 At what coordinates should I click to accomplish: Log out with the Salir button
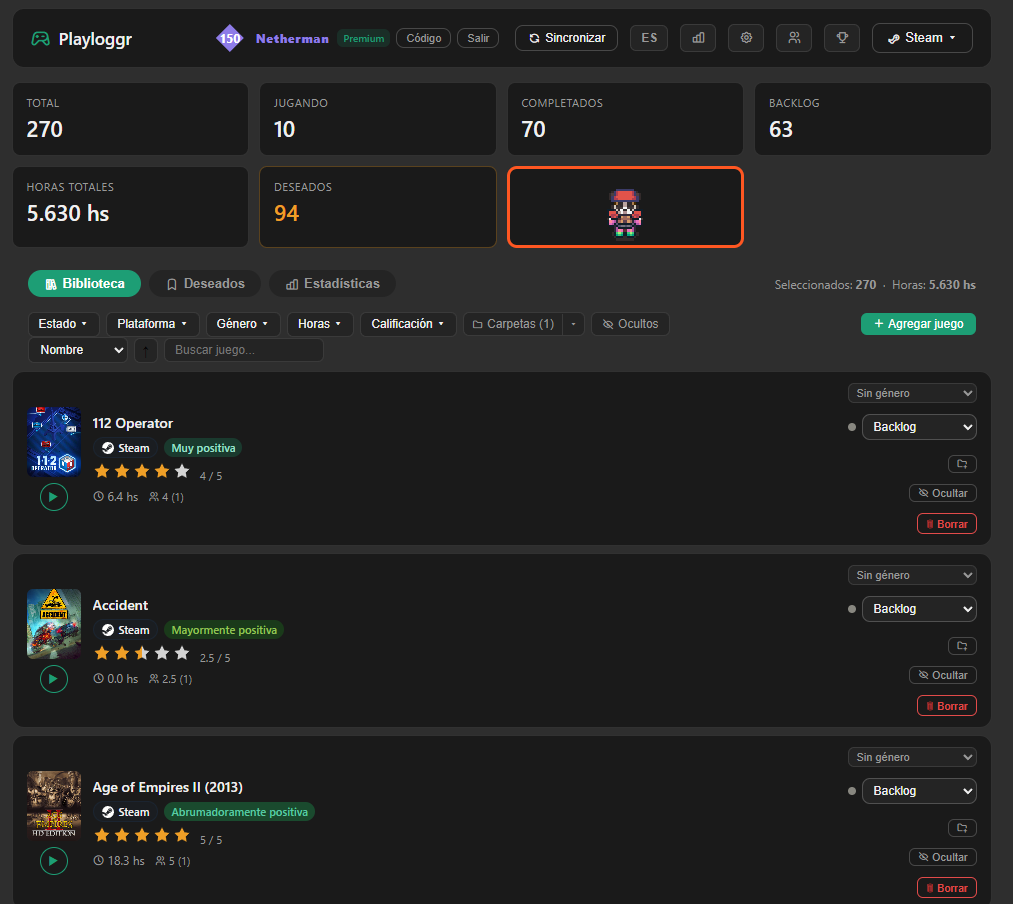pyautogui.click(x=478, y=38)
